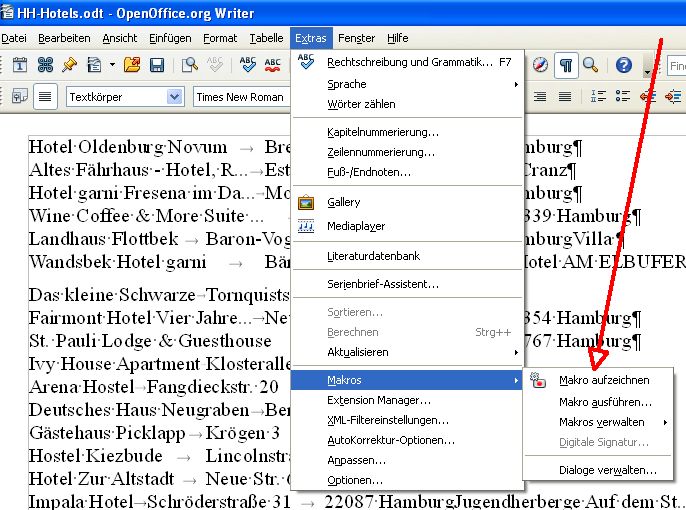Click increase indent orange arrow icon
686x510 pixels.
(673, 96)
